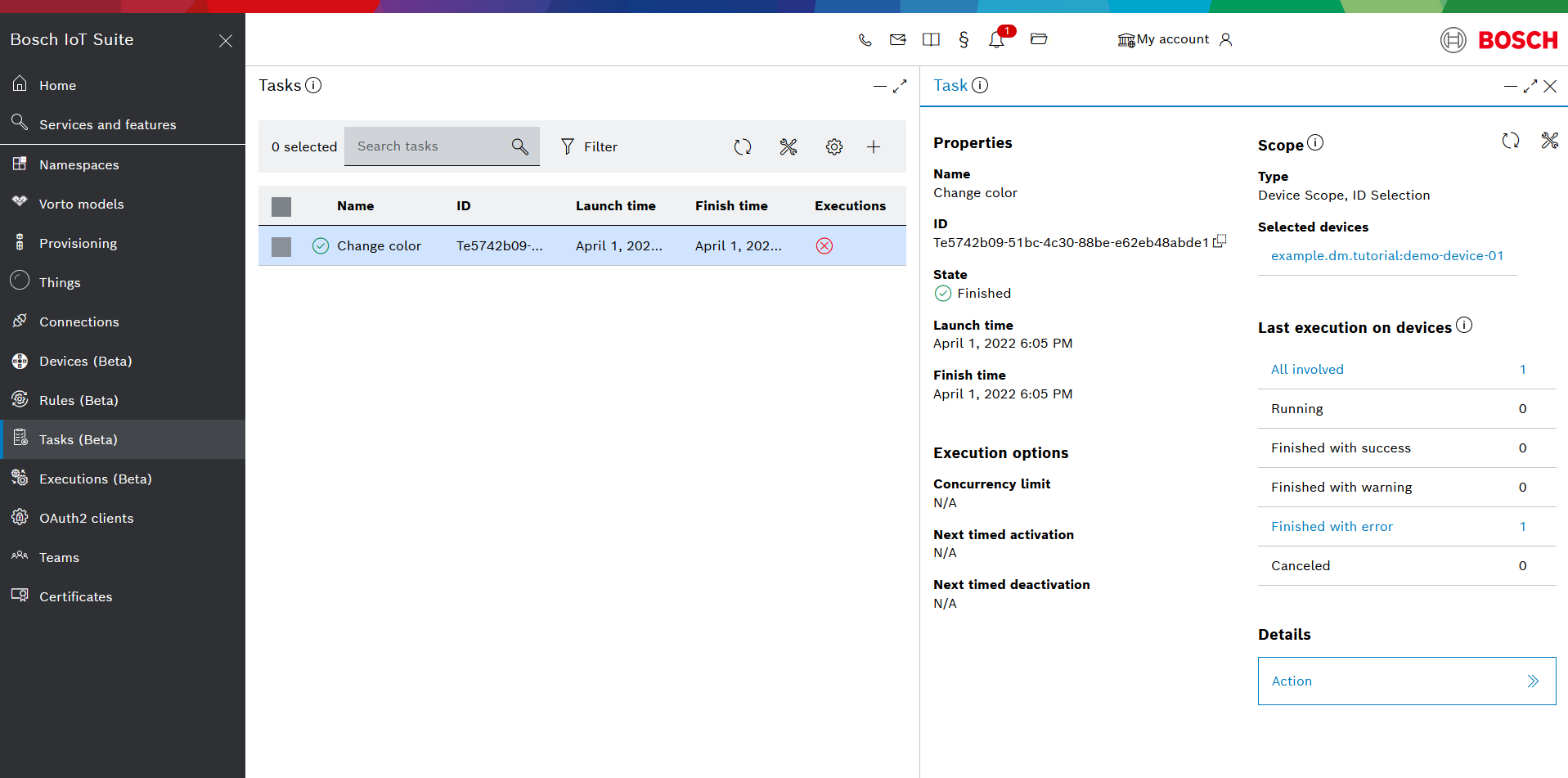
Task: Open Connections in sidebar
Action: coord(123,322)
